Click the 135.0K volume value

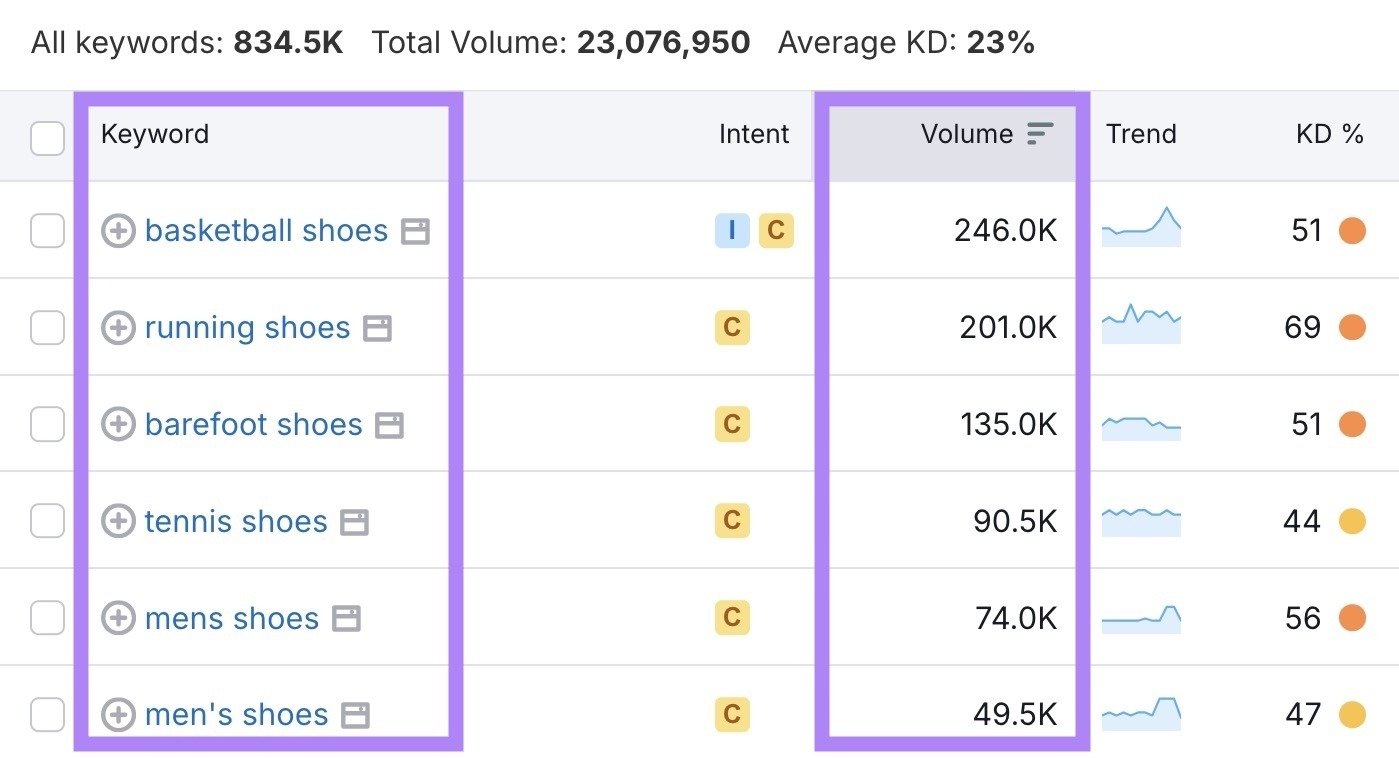pos(1008,425)
